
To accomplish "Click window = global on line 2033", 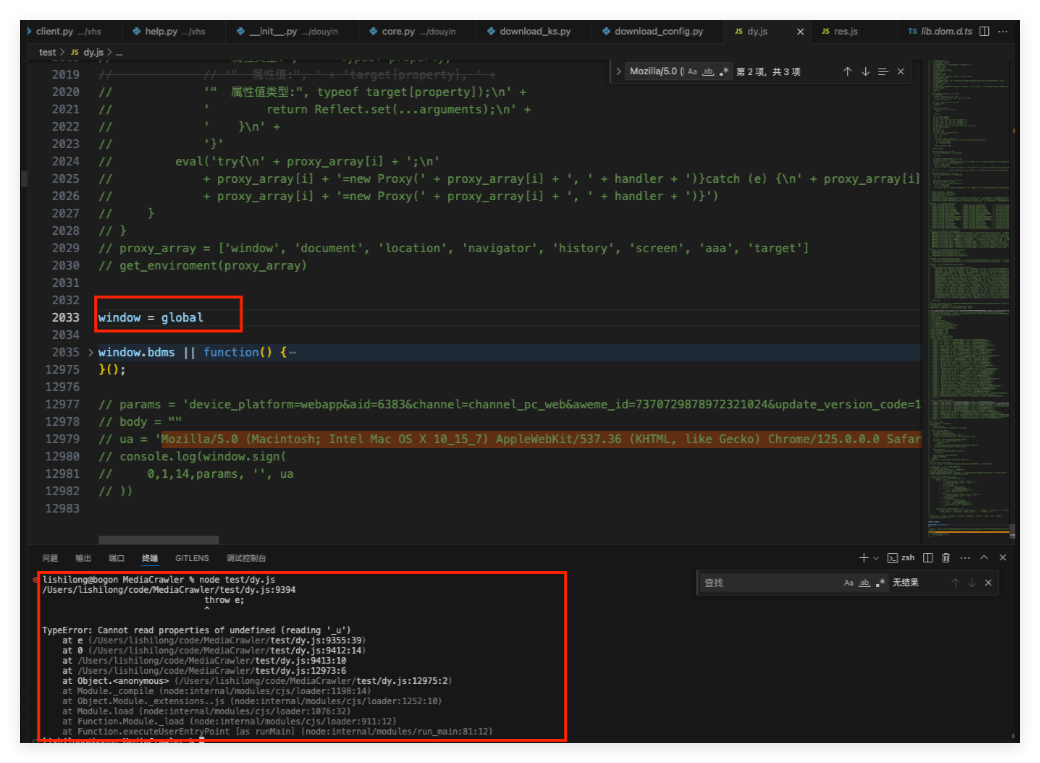I will click(151, 318).
